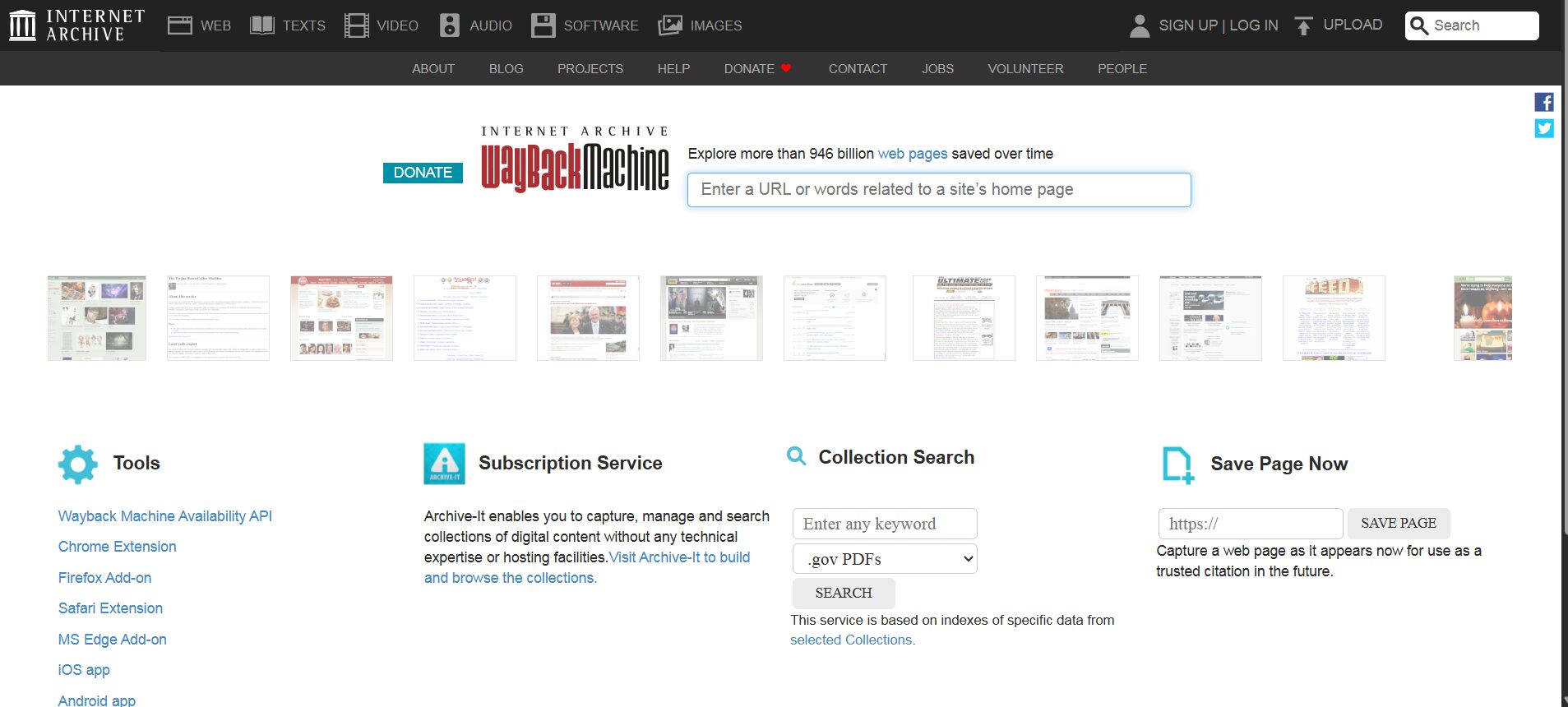
Task: Click the SAVE PAGE button
Action: click(x=1399, y=524)
